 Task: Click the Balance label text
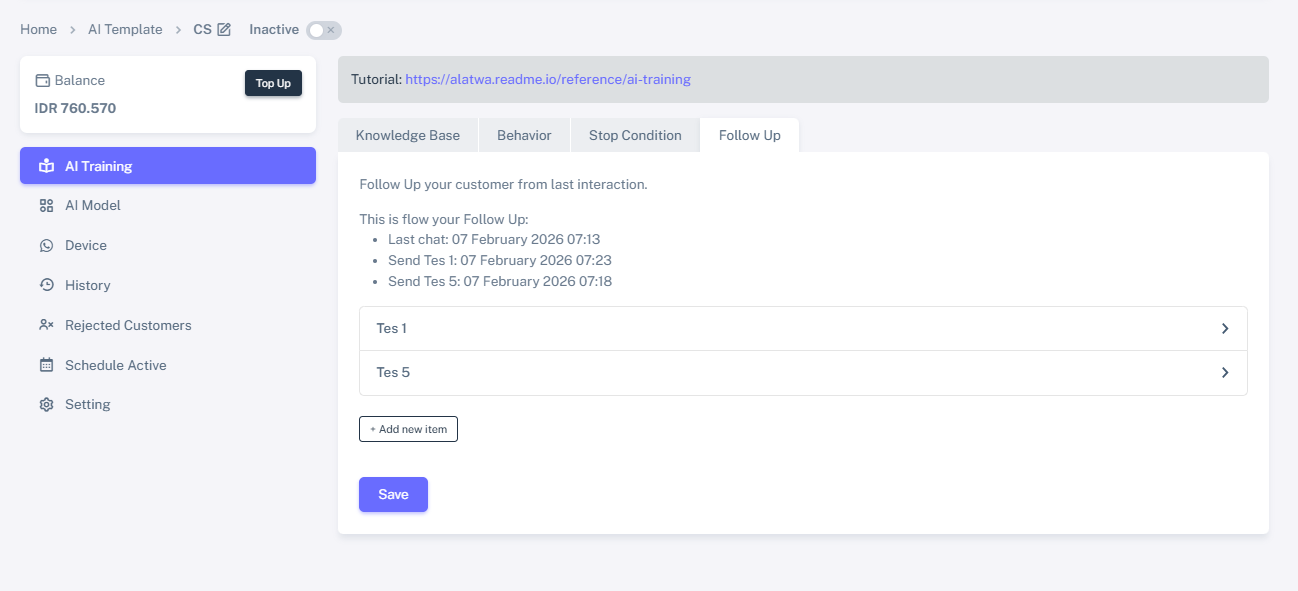[80, 81]
